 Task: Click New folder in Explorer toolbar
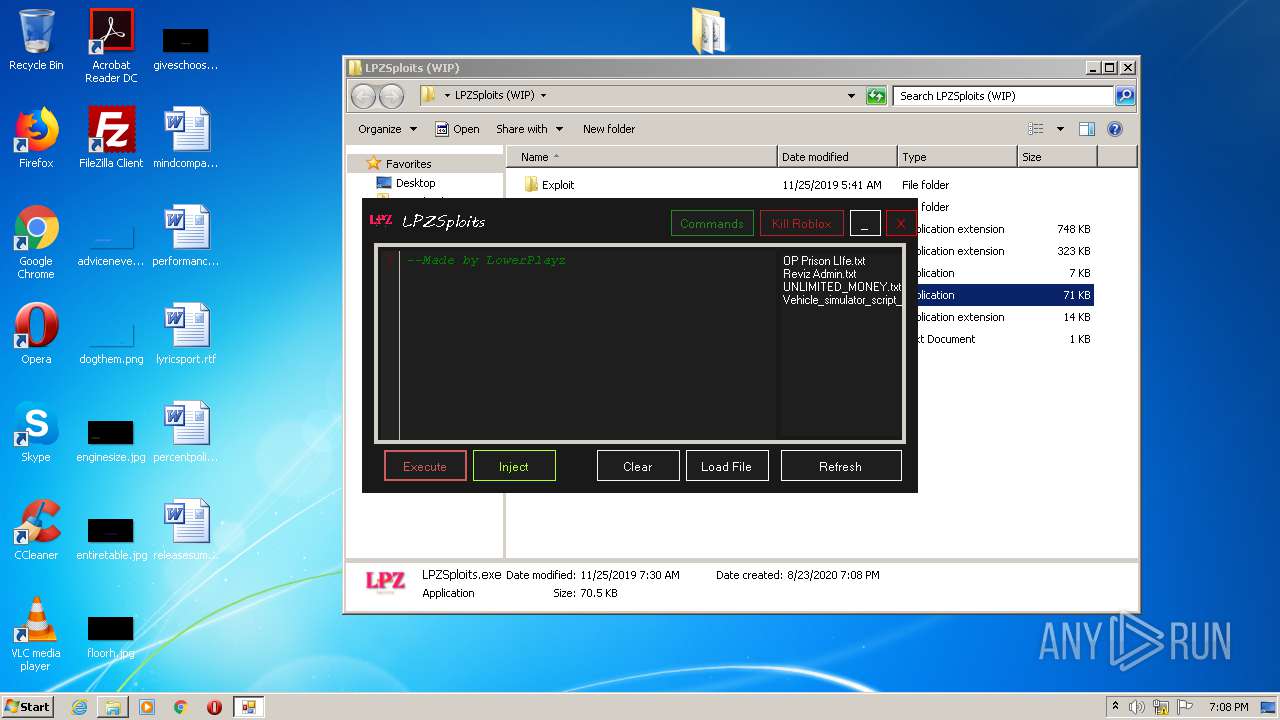609,129
